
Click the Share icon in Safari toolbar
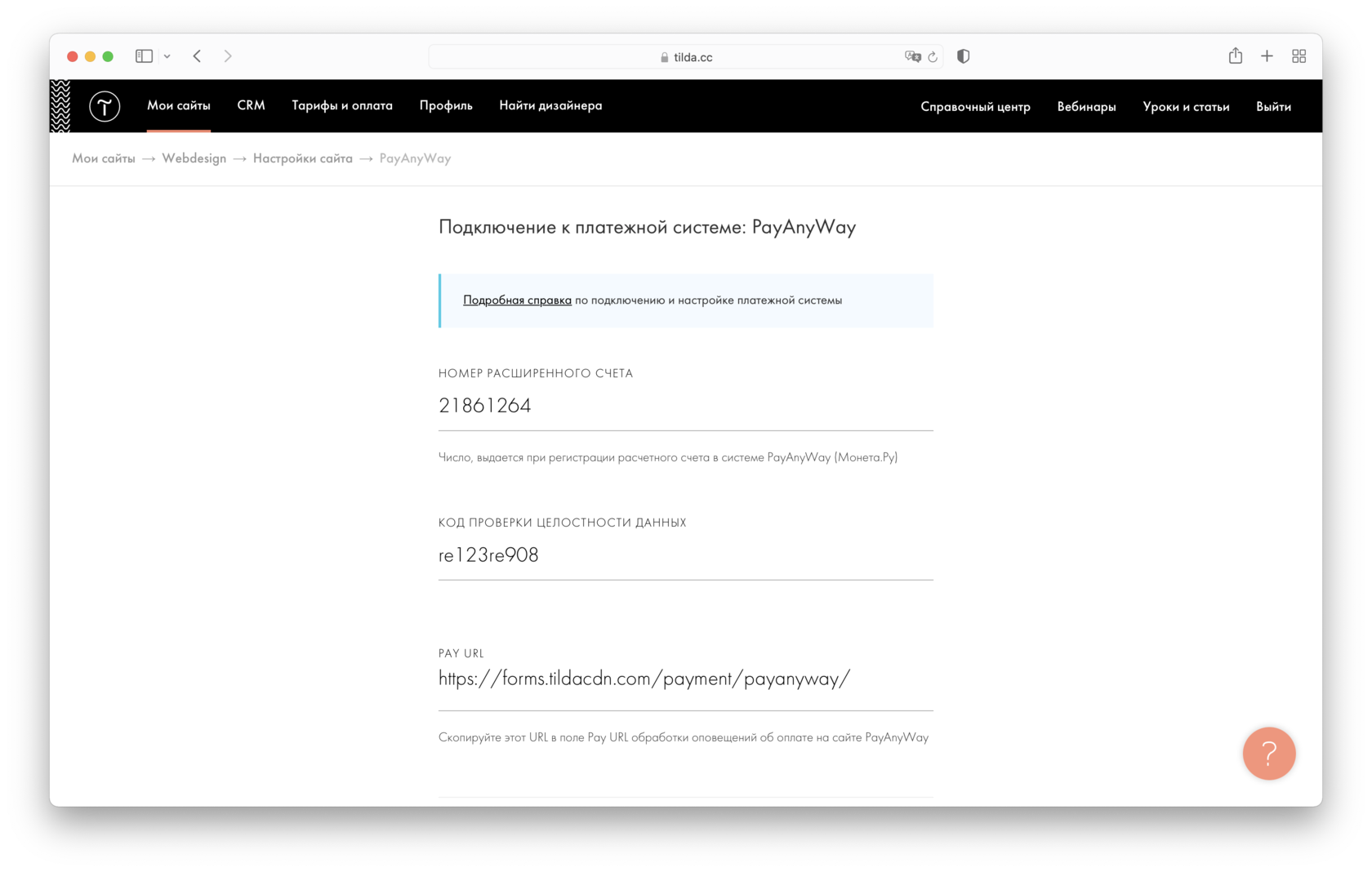coord(1236,56)
